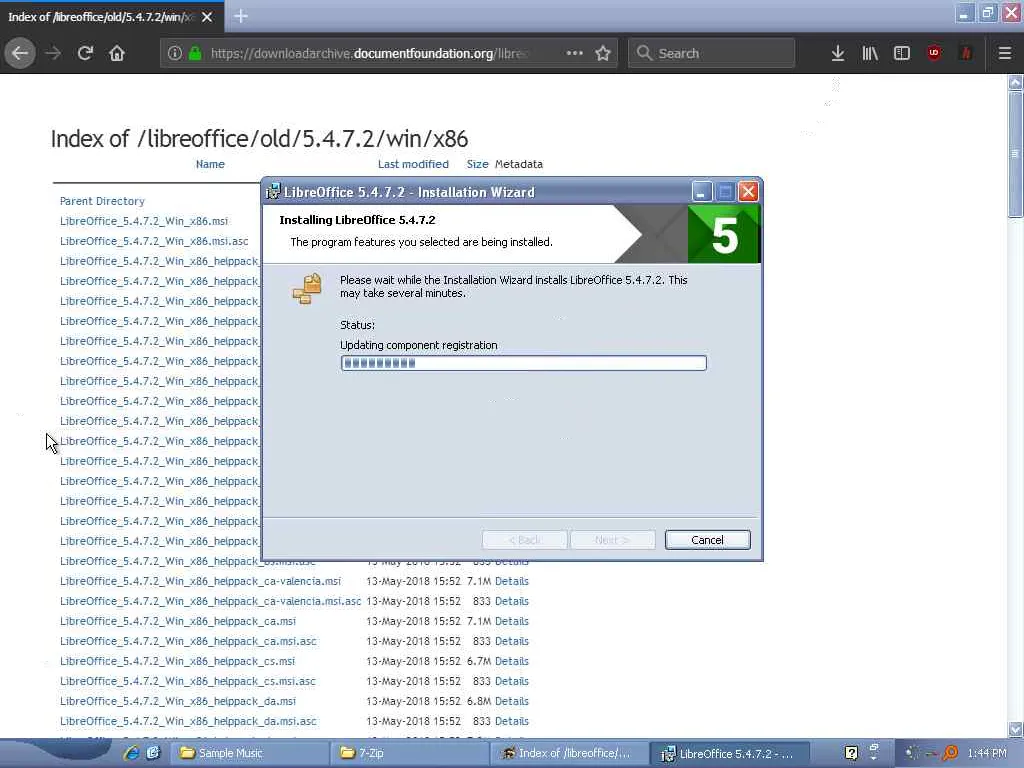Open a new tab with plus button

(241, 16)
